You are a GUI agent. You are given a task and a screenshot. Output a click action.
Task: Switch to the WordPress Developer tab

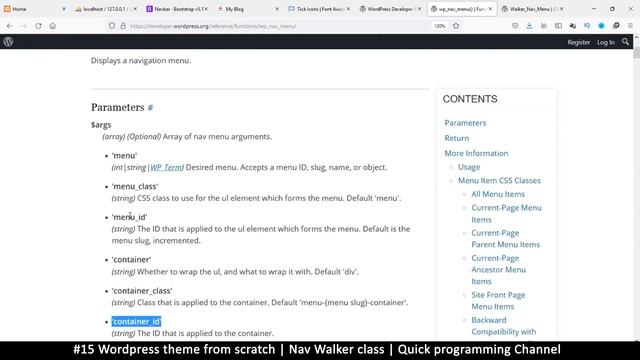389,9
